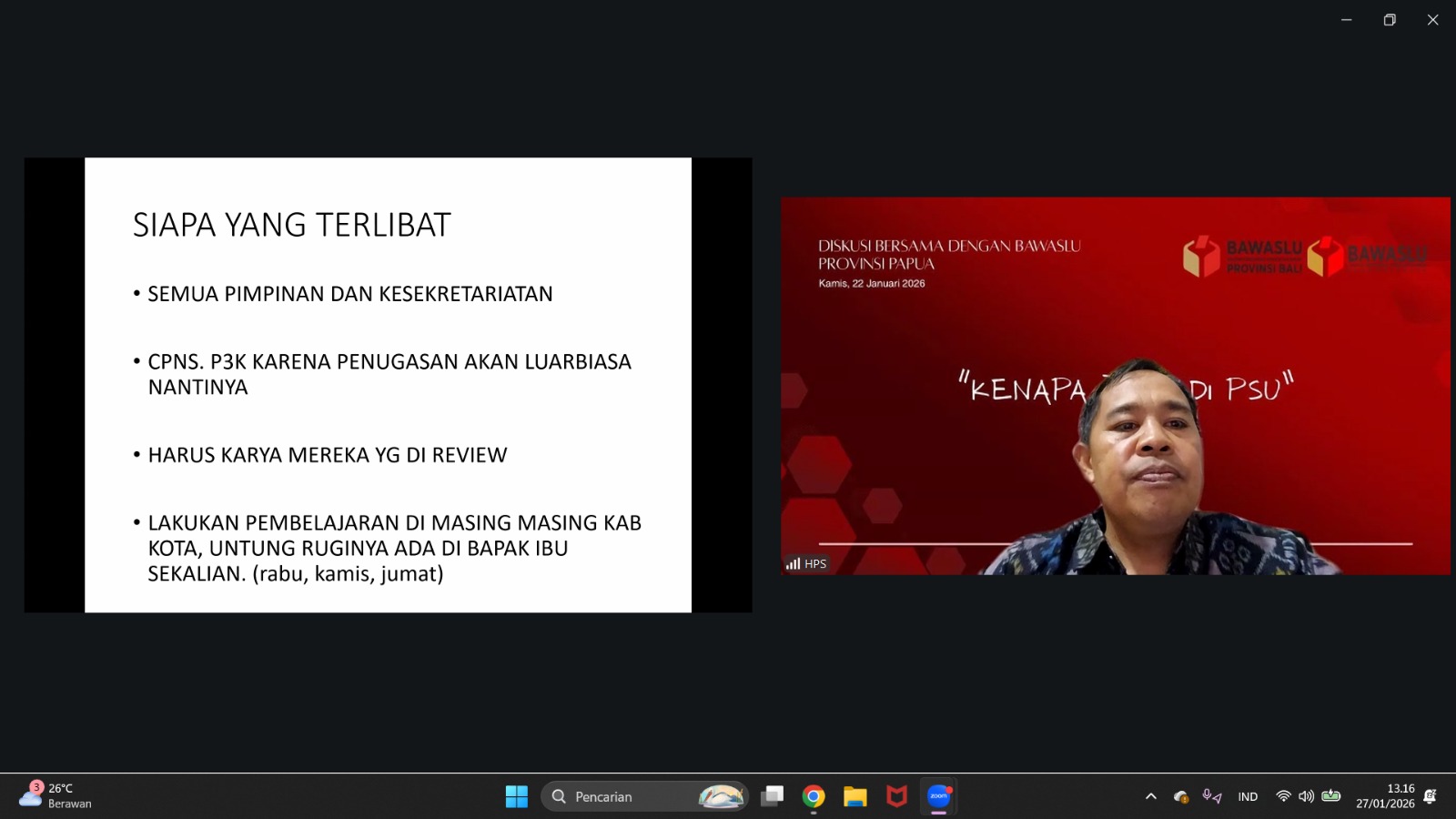Open File Explorer from the taskbar
The height and width of the screenshot is (819, 1456).
855,796
